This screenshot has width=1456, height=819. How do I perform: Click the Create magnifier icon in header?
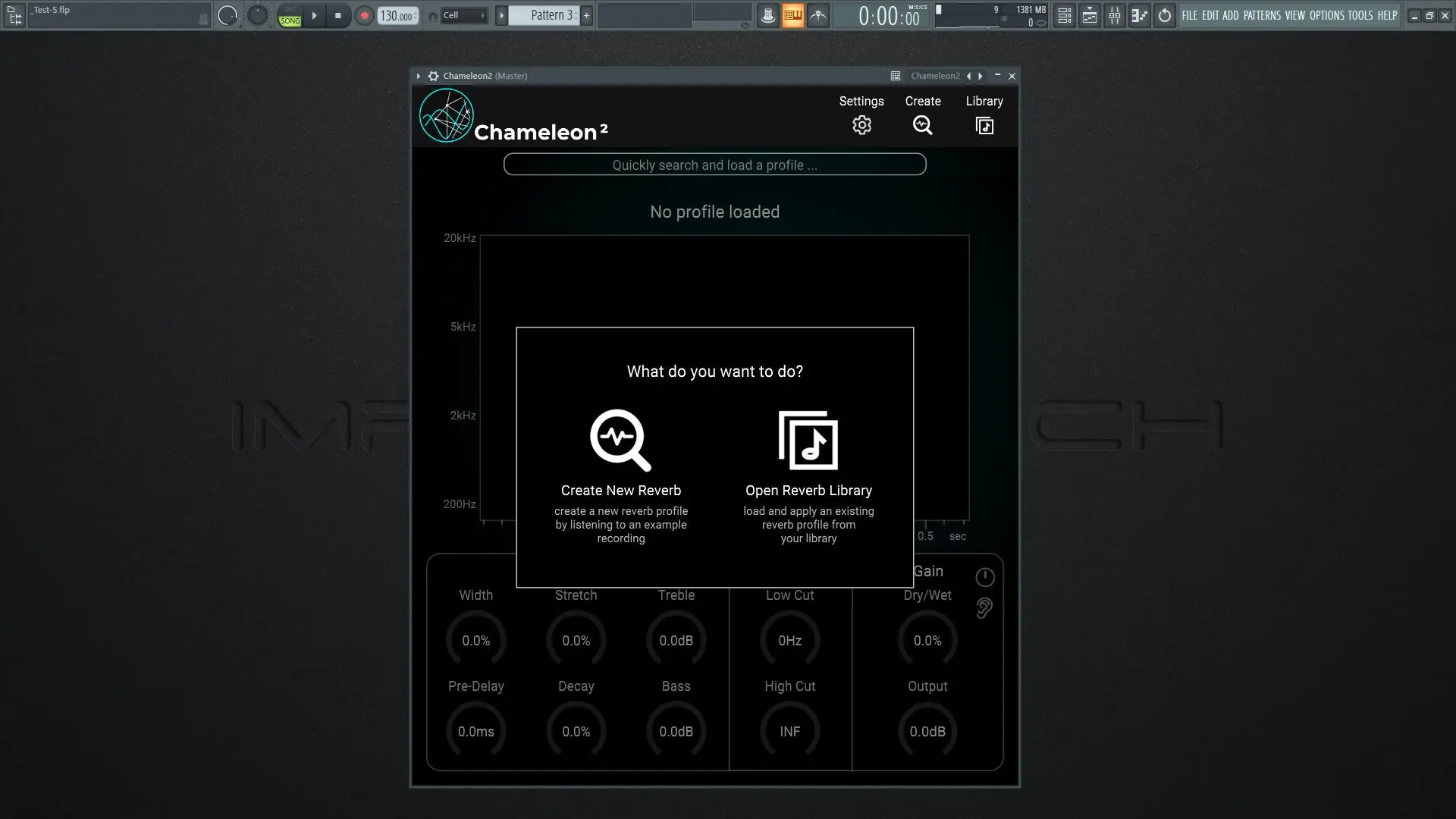tap(922, 125)
